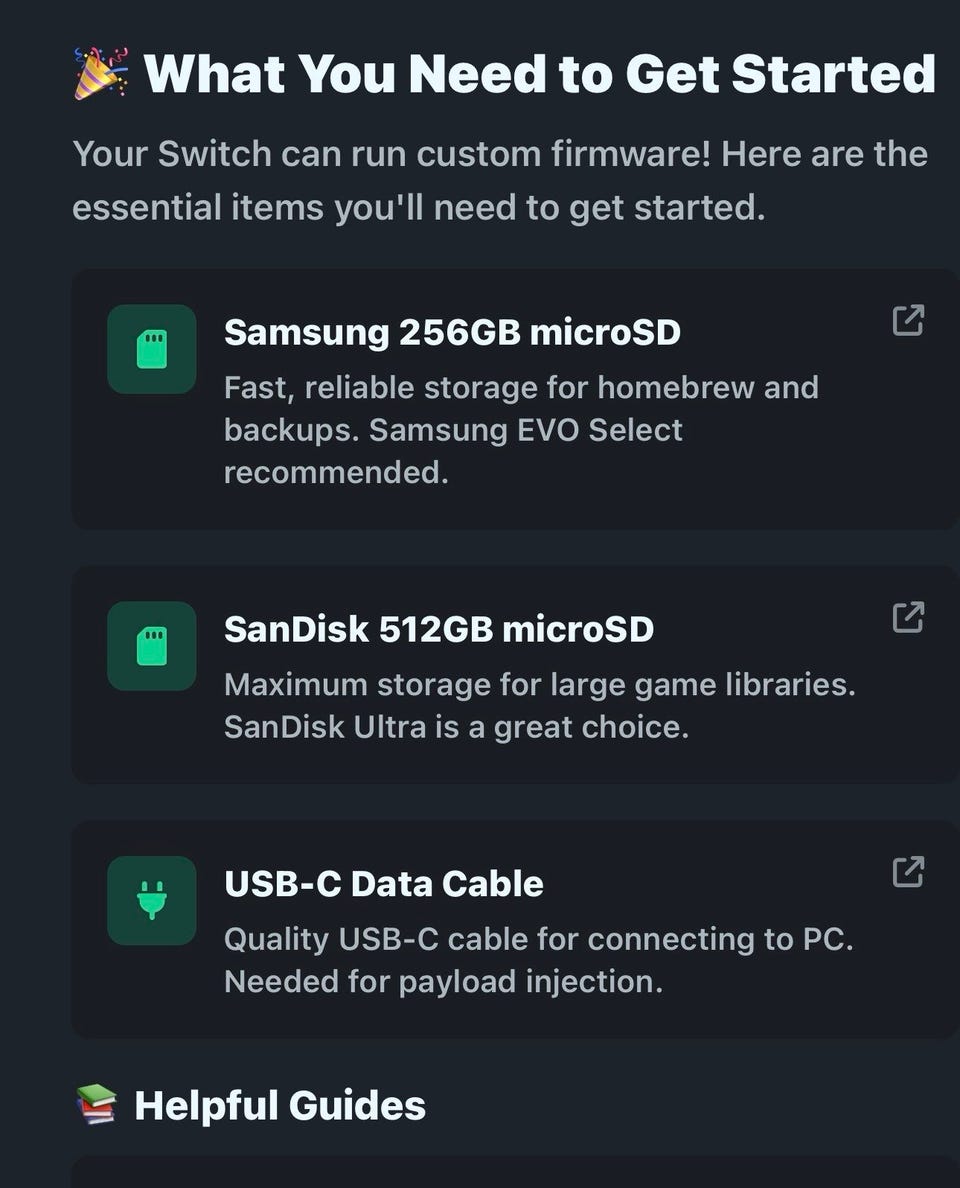Click the green plug icon beside USB-C Data Cable

point(151,900)
